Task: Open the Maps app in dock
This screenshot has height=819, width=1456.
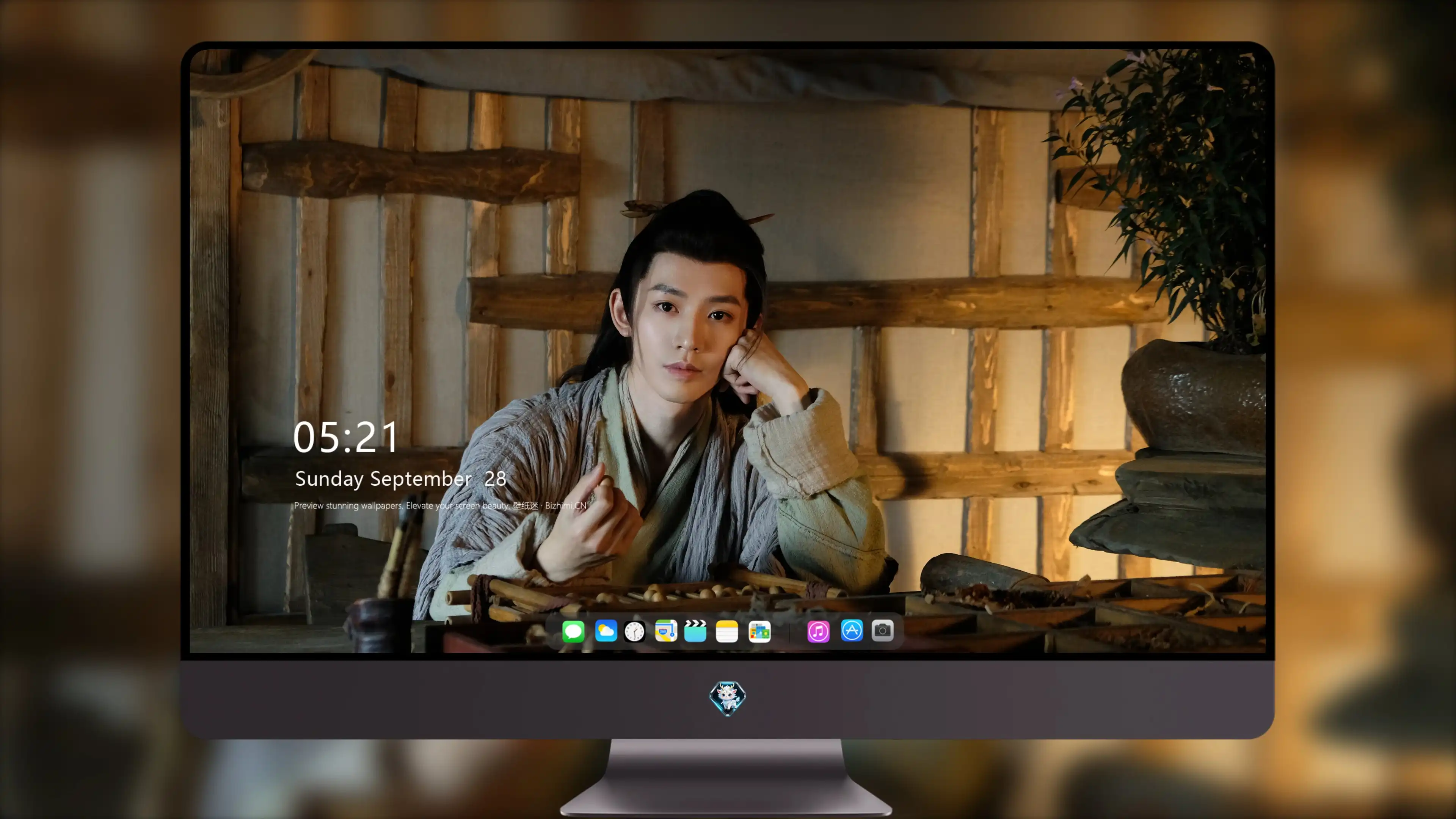Action: coord(666,631)
